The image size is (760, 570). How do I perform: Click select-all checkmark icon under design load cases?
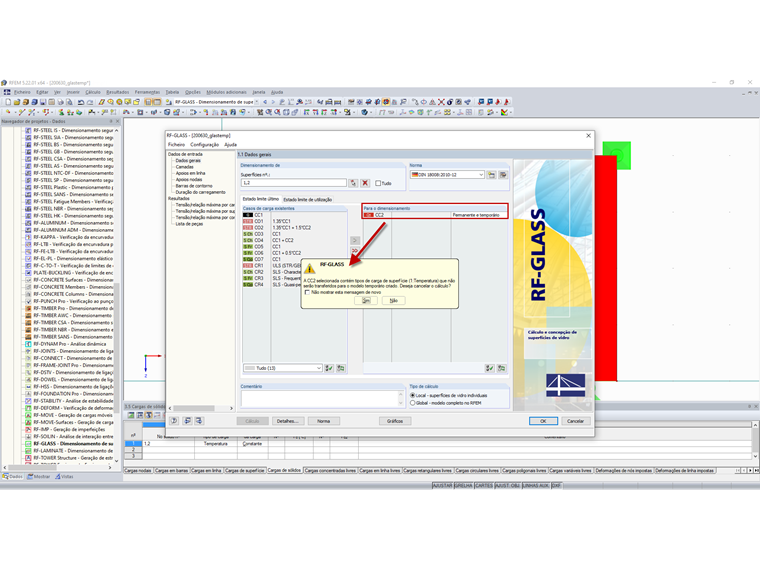[490, 368]
